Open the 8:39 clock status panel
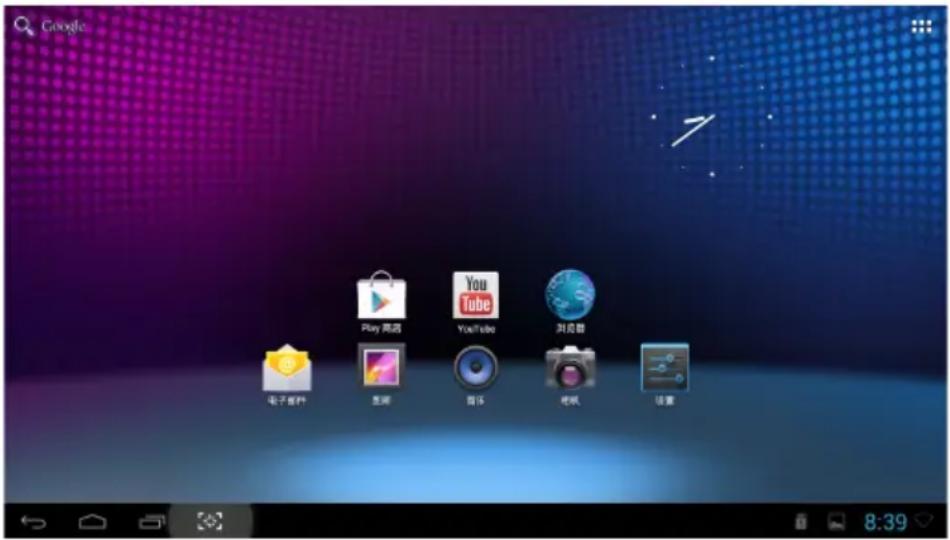The width and height of the screenshot is (950, 540). (885, 521)
